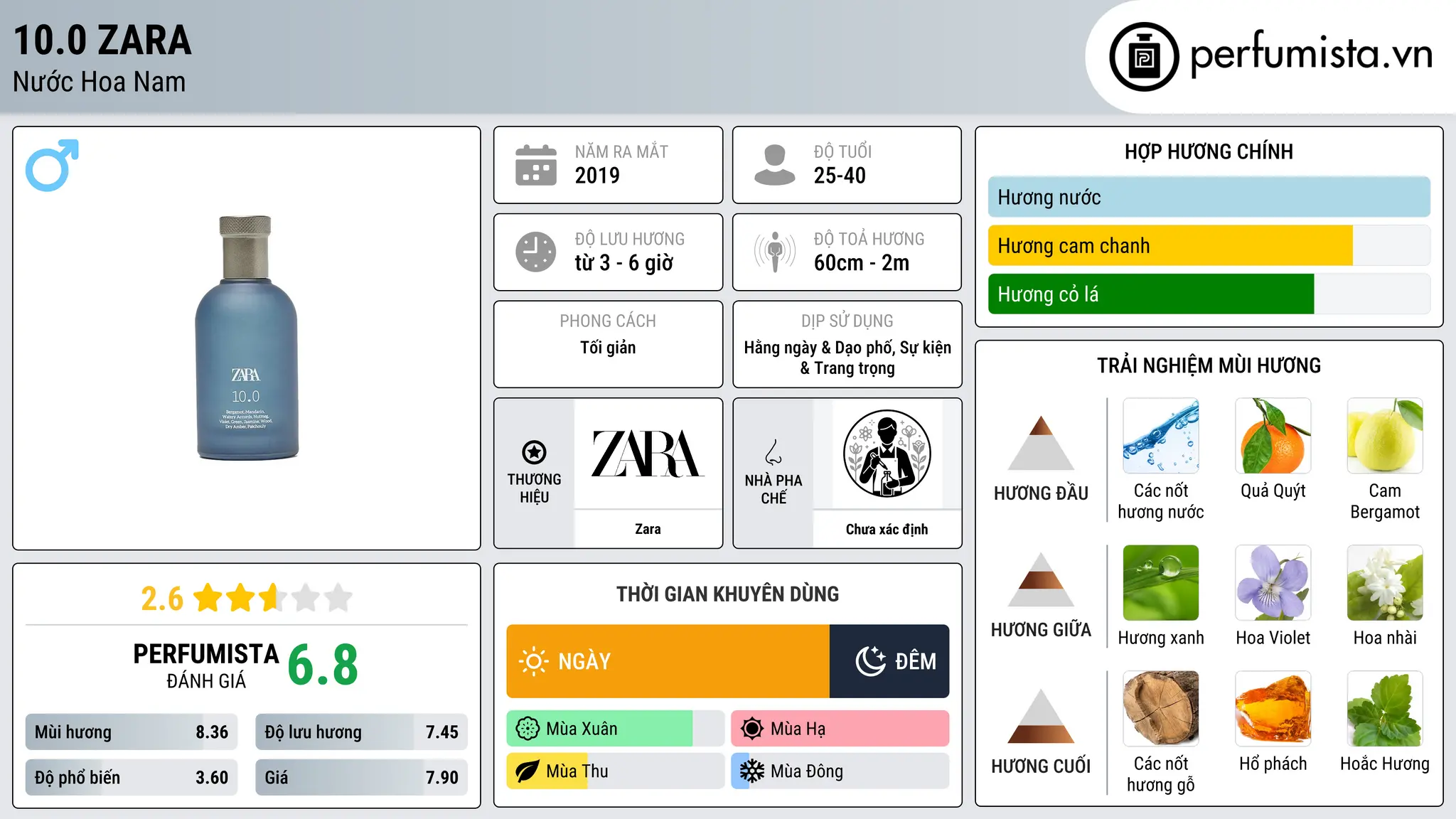Image resolution: width=1456 pixels, height=819 pixels.
Task: Click the sun icon in the NGÀY bar
Action: [x=534, y=661]
